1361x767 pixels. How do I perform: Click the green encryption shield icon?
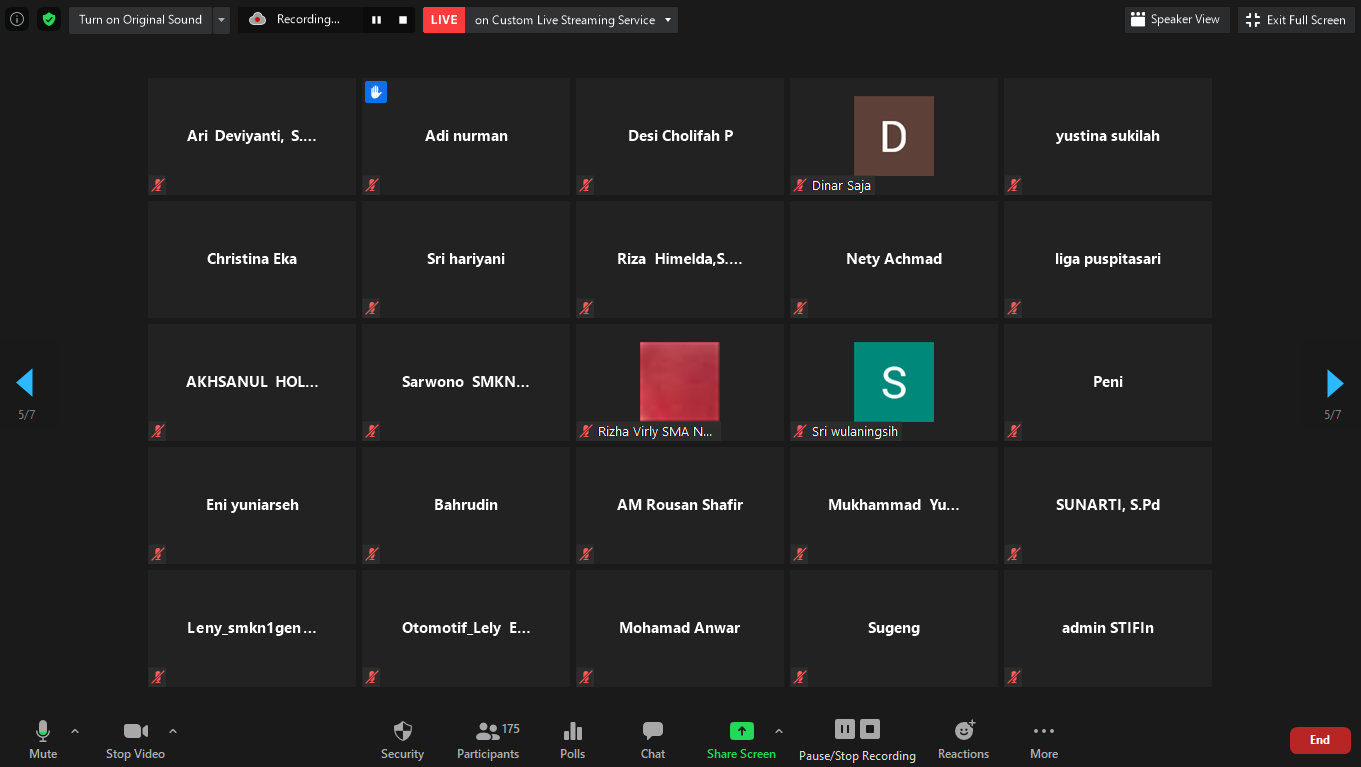49,19
